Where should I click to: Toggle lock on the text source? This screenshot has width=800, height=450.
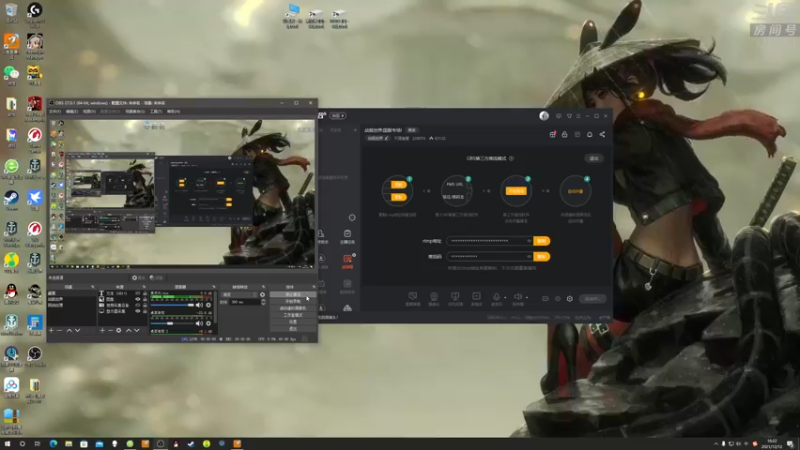coord(145,293)
